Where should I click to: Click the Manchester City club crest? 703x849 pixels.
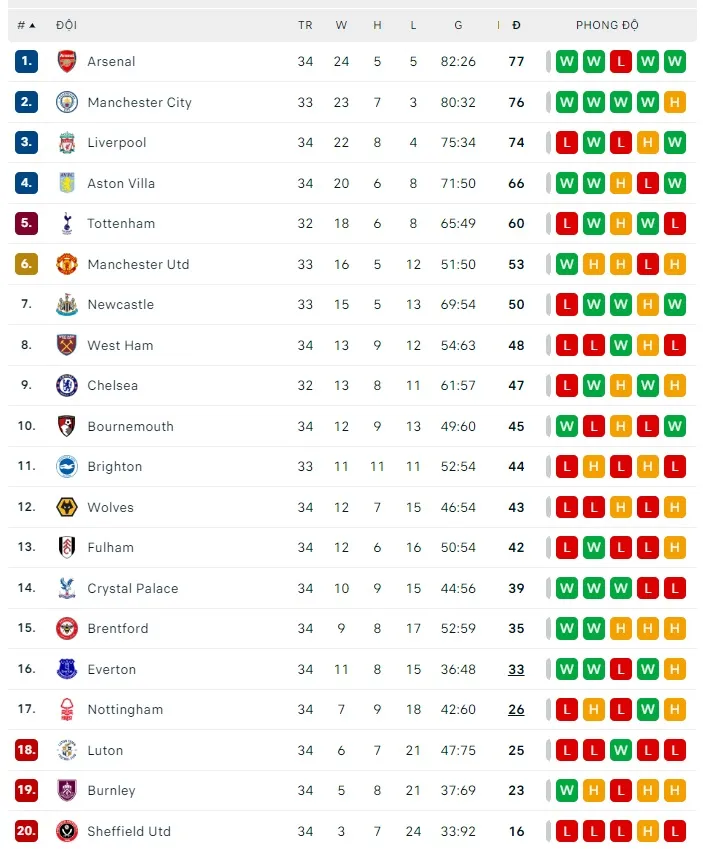67,102
